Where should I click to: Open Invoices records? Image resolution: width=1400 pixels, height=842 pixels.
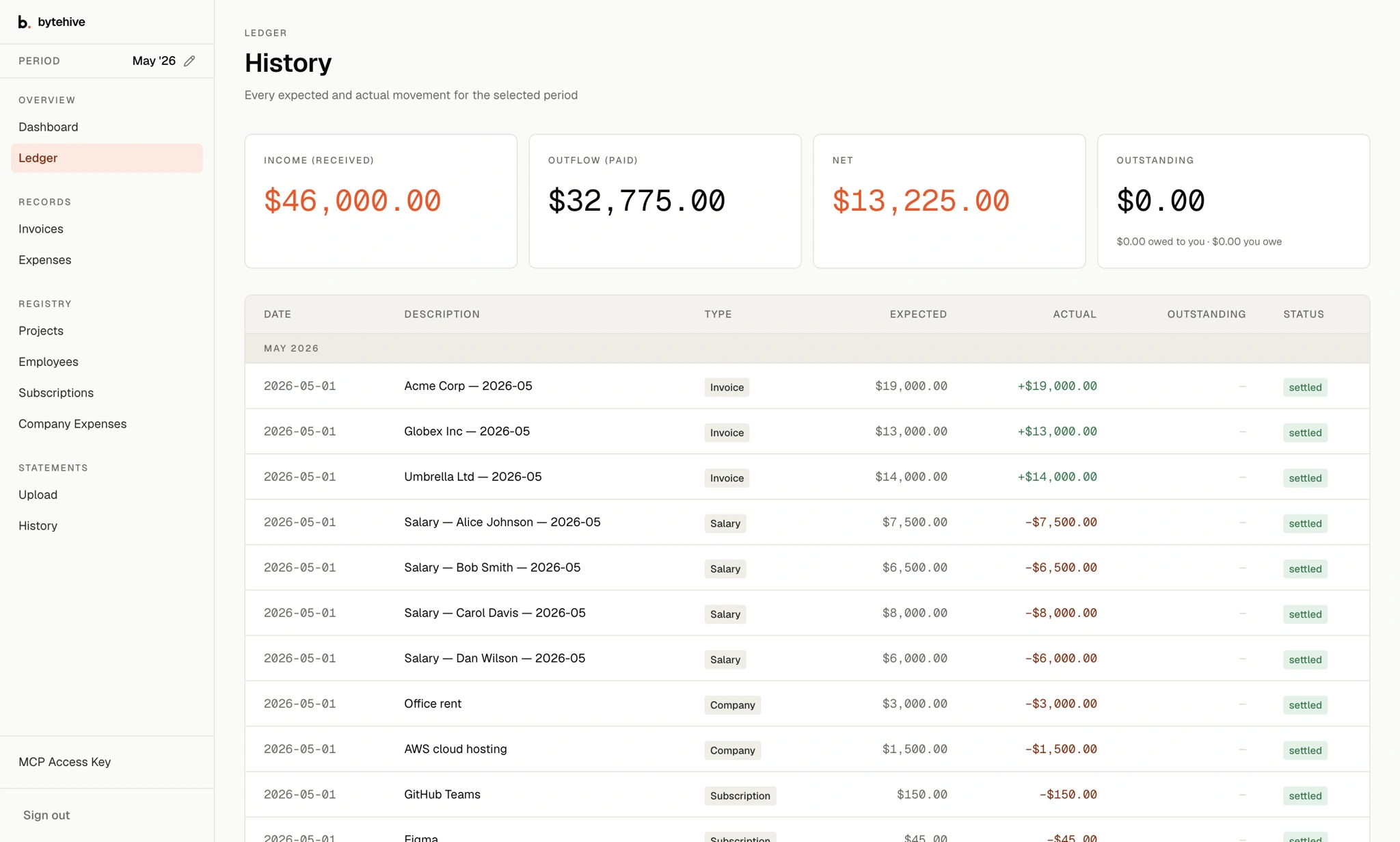(x=41, y=229)
